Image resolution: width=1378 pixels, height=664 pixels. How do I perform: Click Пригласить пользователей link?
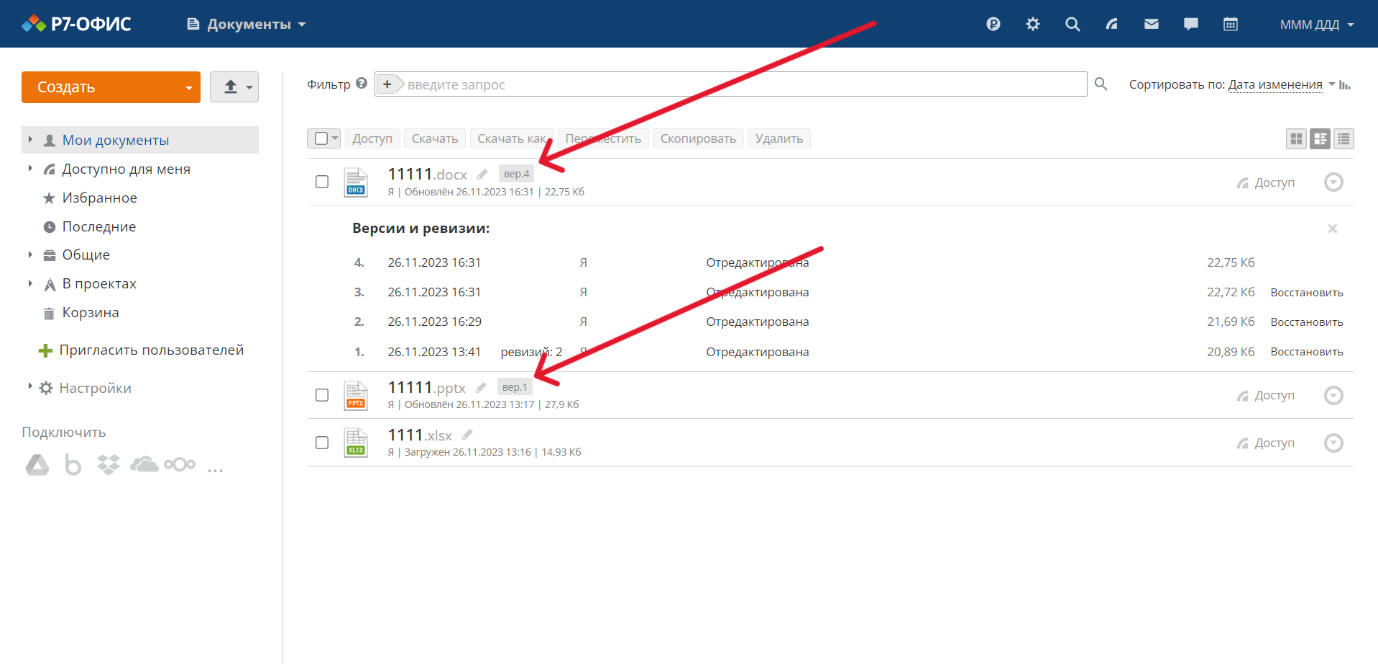(151, 350)
